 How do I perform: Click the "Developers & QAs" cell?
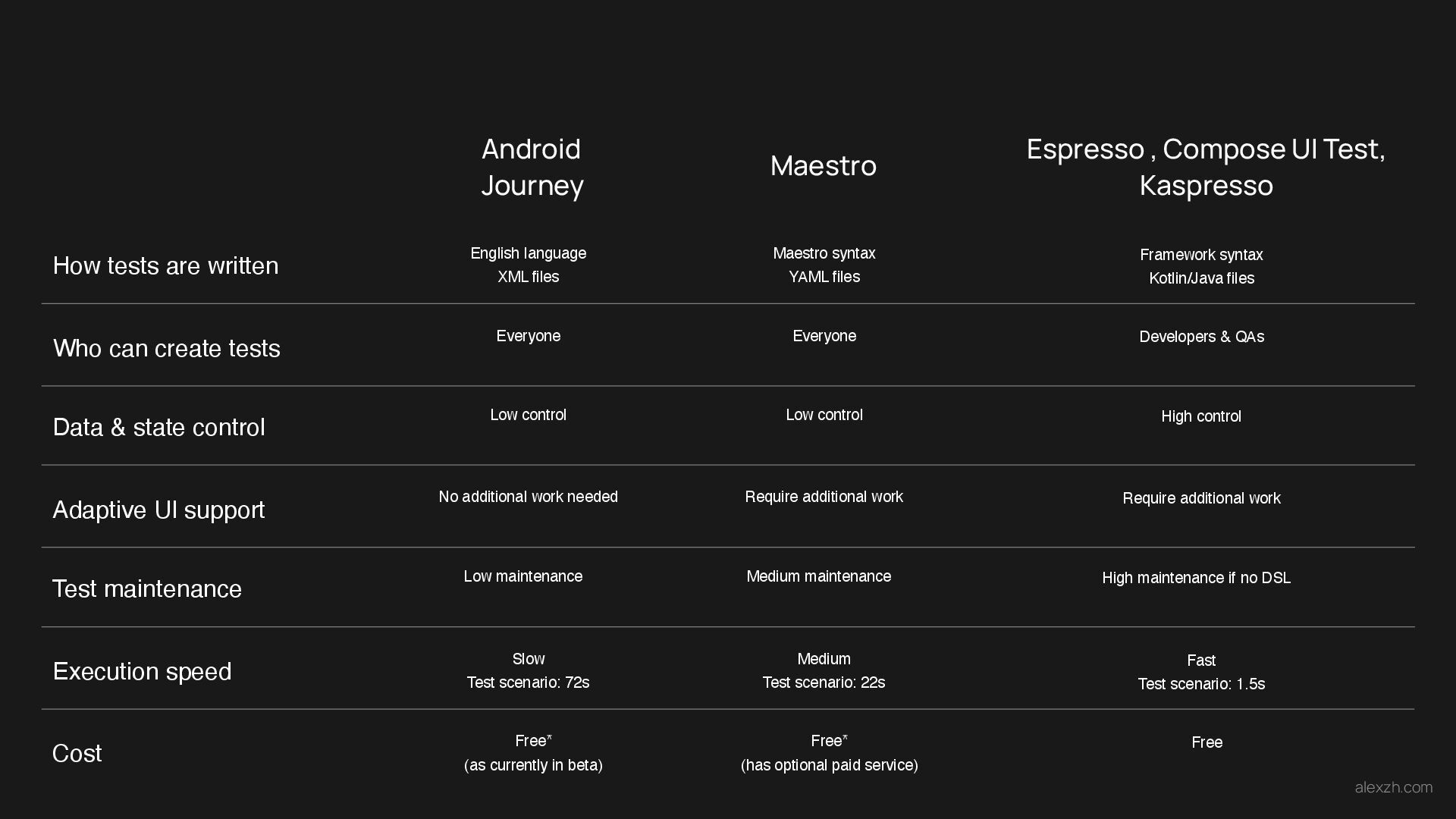pyautogui.click(x=1201, y=337)
